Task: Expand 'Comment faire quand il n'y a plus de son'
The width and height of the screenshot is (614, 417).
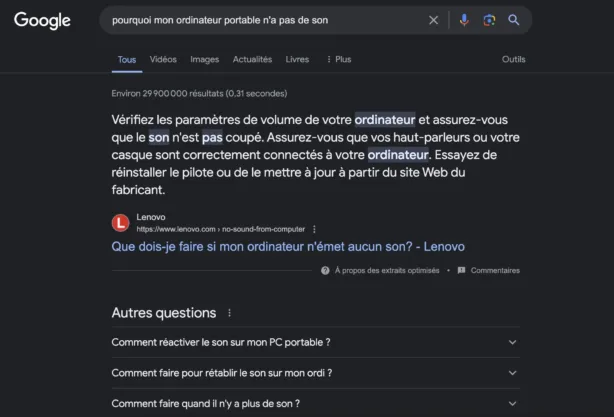Action: click(316, 403)
